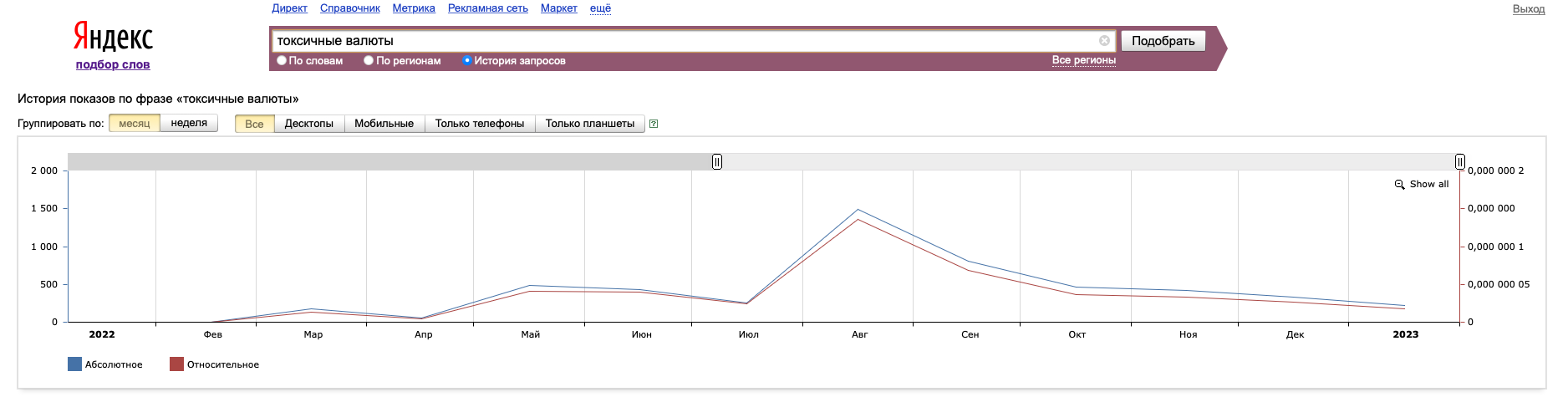Open the Все регионы region selector
Image resolution: width=1568 pixels, height=397 pixels.
pyautogui.click(x=1083, y=60)
